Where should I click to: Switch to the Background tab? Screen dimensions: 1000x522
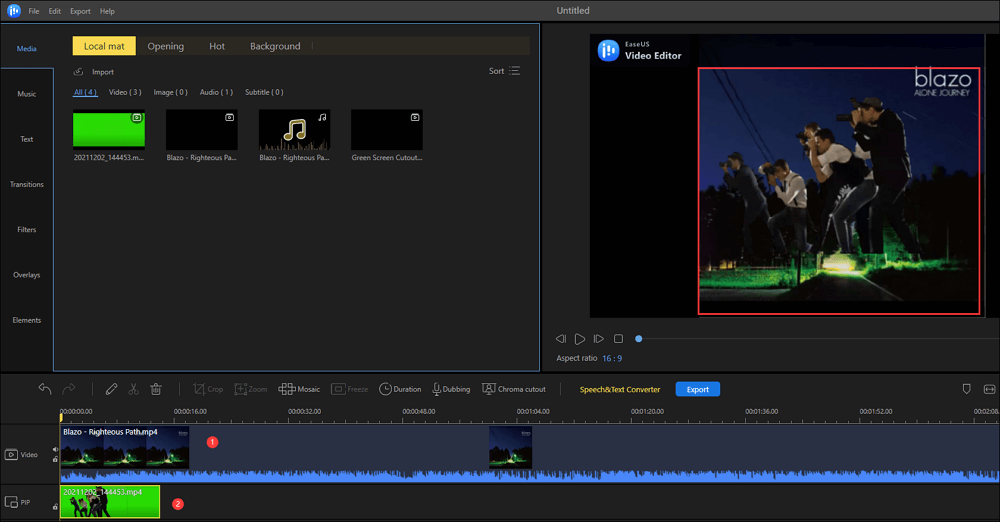pyautogui.click(x=275, y=46)
